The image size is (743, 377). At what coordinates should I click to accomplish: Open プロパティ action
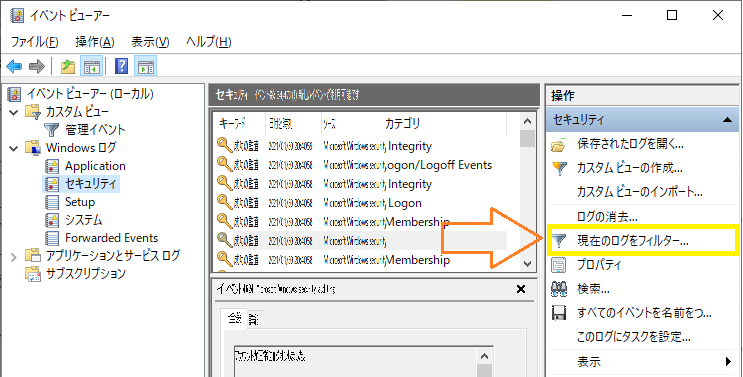click(x=599, y=265)
